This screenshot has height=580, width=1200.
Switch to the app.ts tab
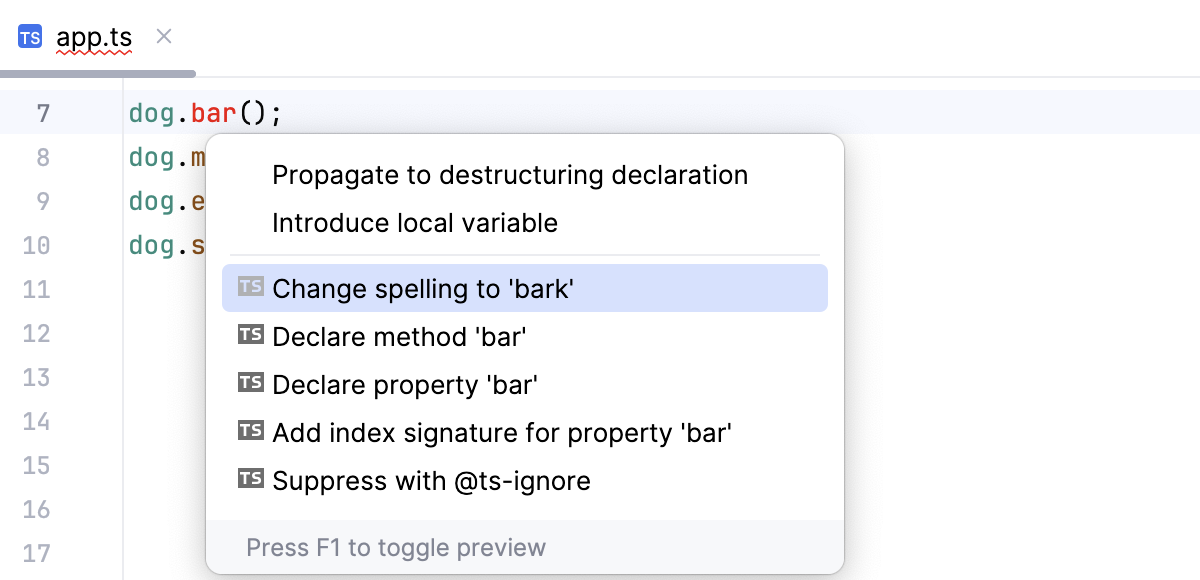94,39
